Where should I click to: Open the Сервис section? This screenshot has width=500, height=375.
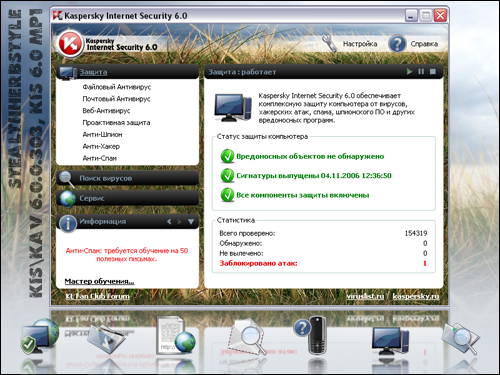pyautogui.click(x=128, y=198)
